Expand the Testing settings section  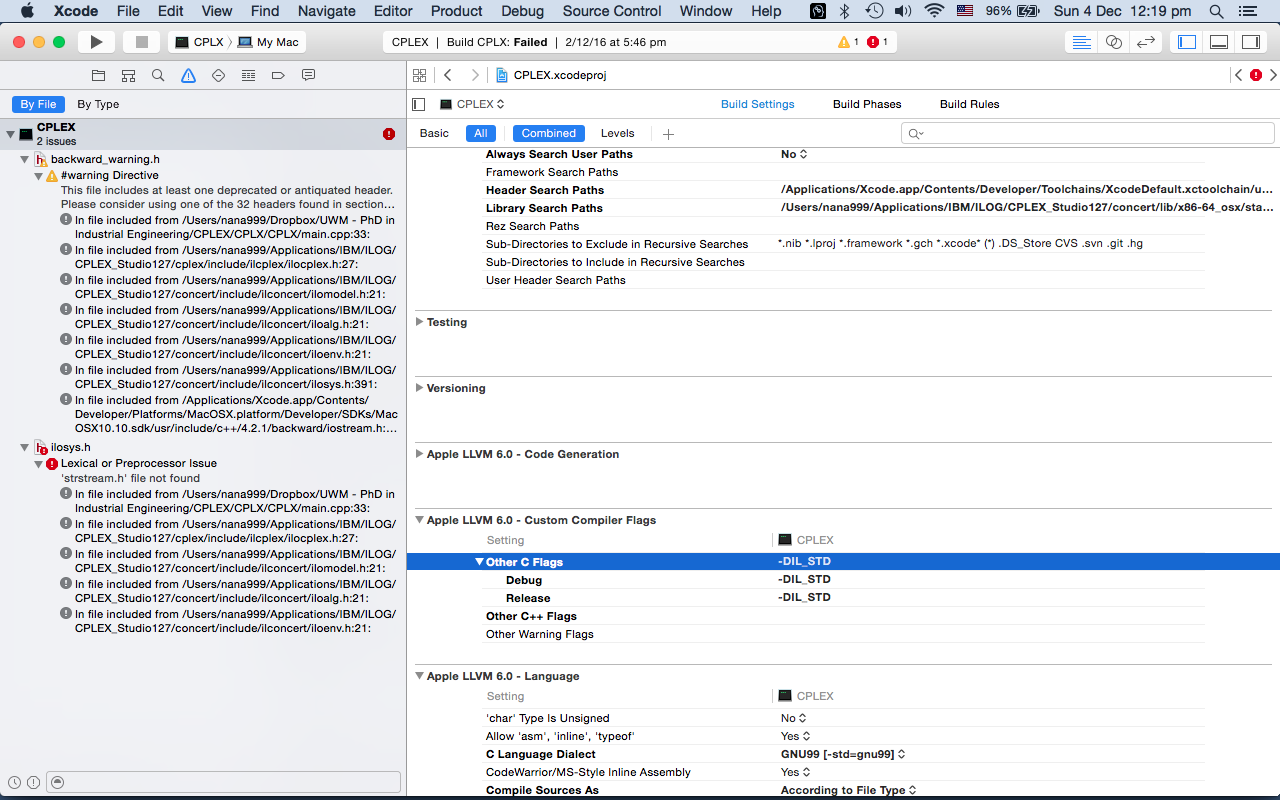[419, 322]
